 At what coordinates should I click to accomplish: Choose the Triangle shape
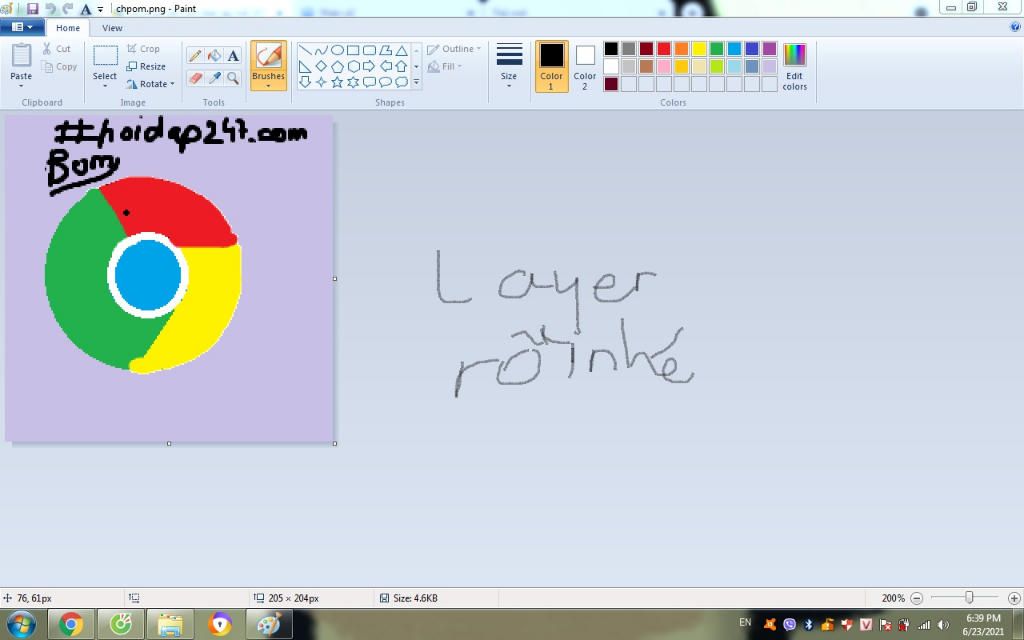pos(402,50)
